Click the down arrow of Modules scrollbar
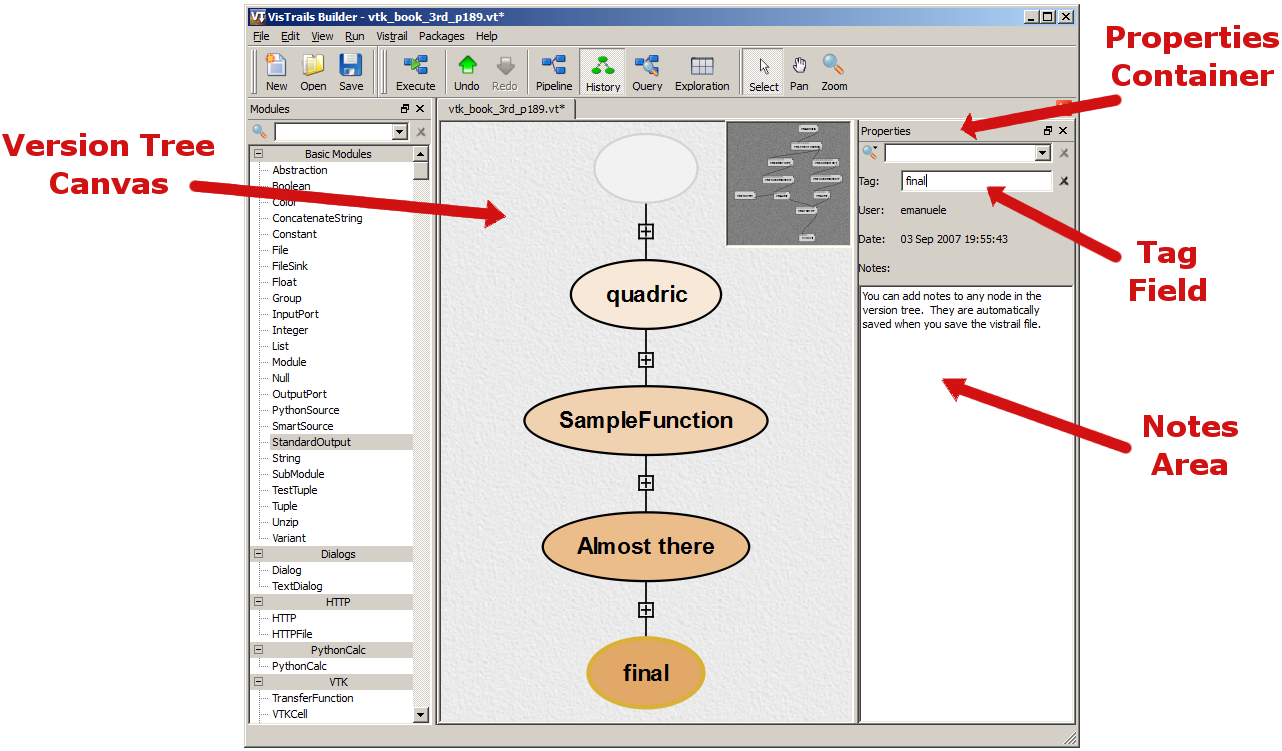The image size is (1282, 751). point(420,715)
